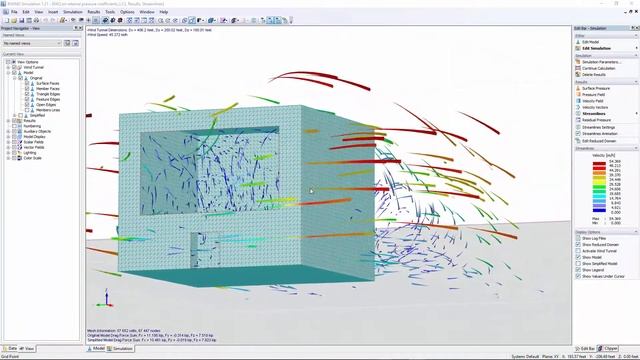This screenshot has width=640, height=360.
Task: Click the Simulation Parameters icon
Action: coord(578,62)
